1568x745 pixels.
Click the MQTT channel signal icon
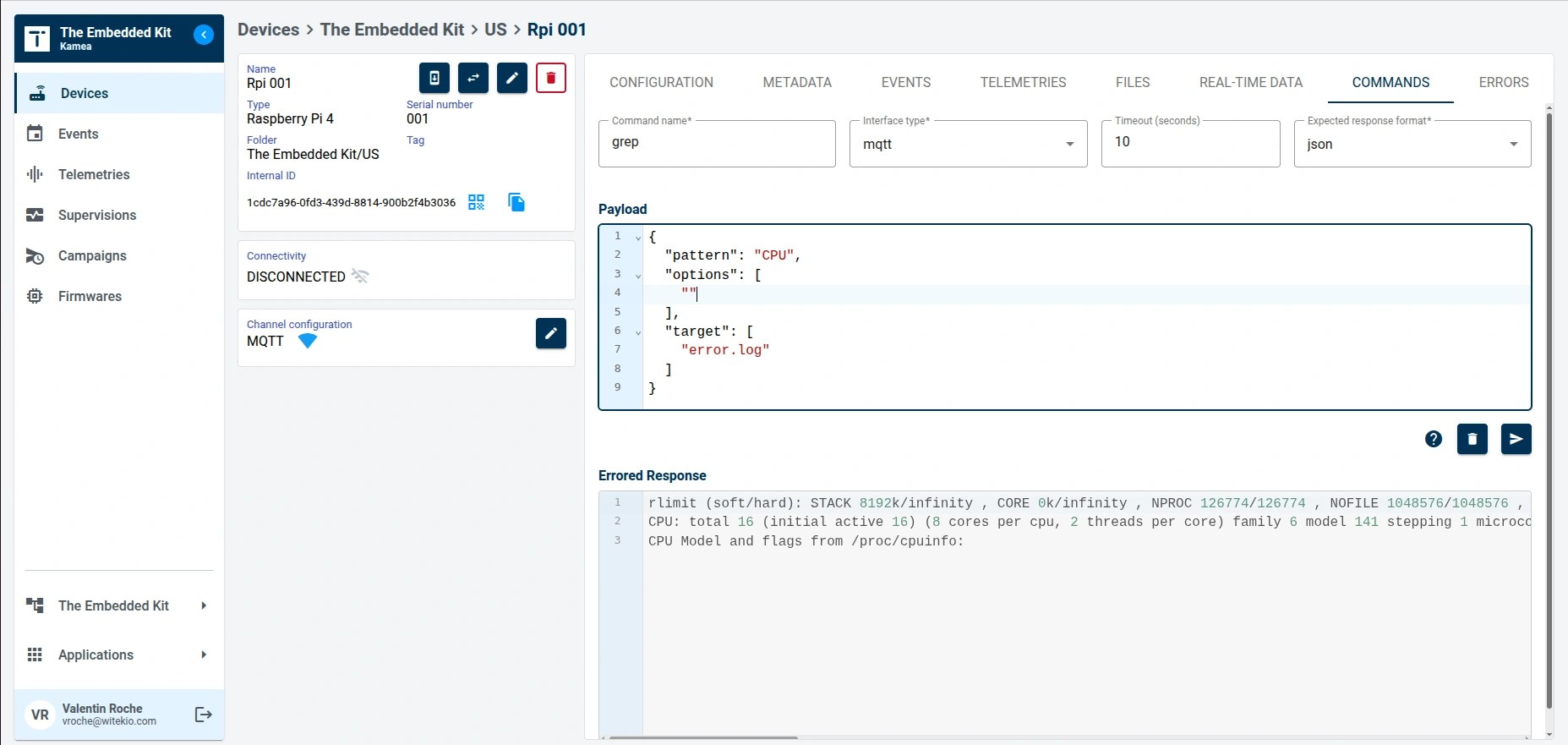(308, 341)
